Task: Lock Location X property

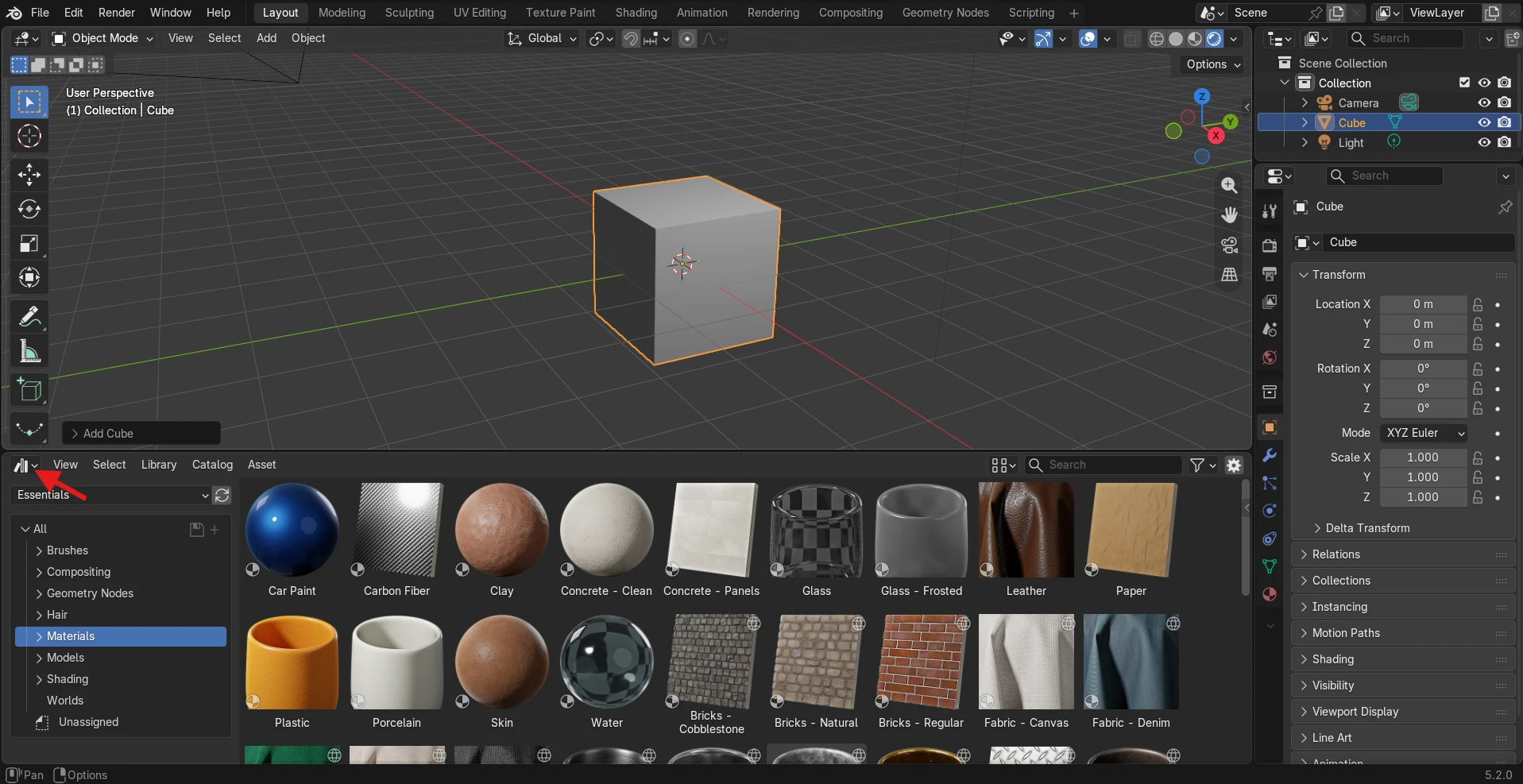Action: (1478, 304)
